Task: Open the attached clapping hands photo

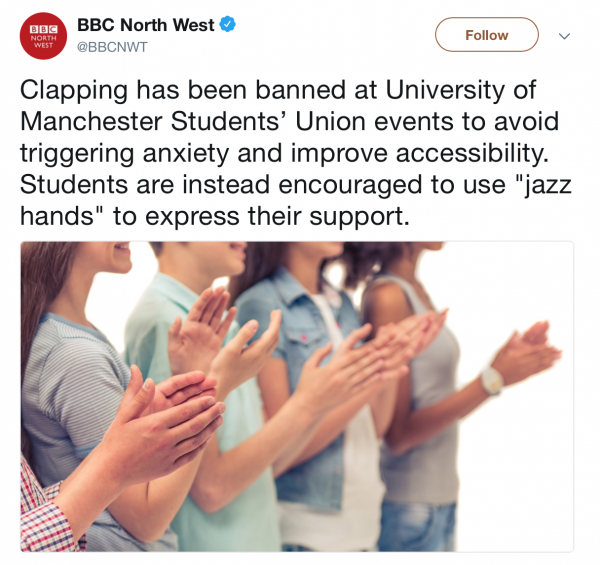Action: 297,396
